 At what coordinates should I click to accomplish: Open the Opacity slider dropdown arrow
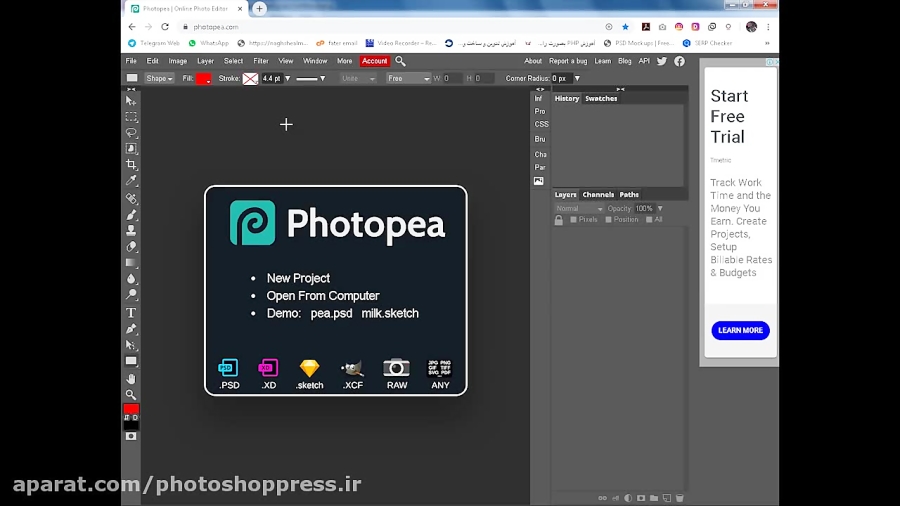coord(660,208)
